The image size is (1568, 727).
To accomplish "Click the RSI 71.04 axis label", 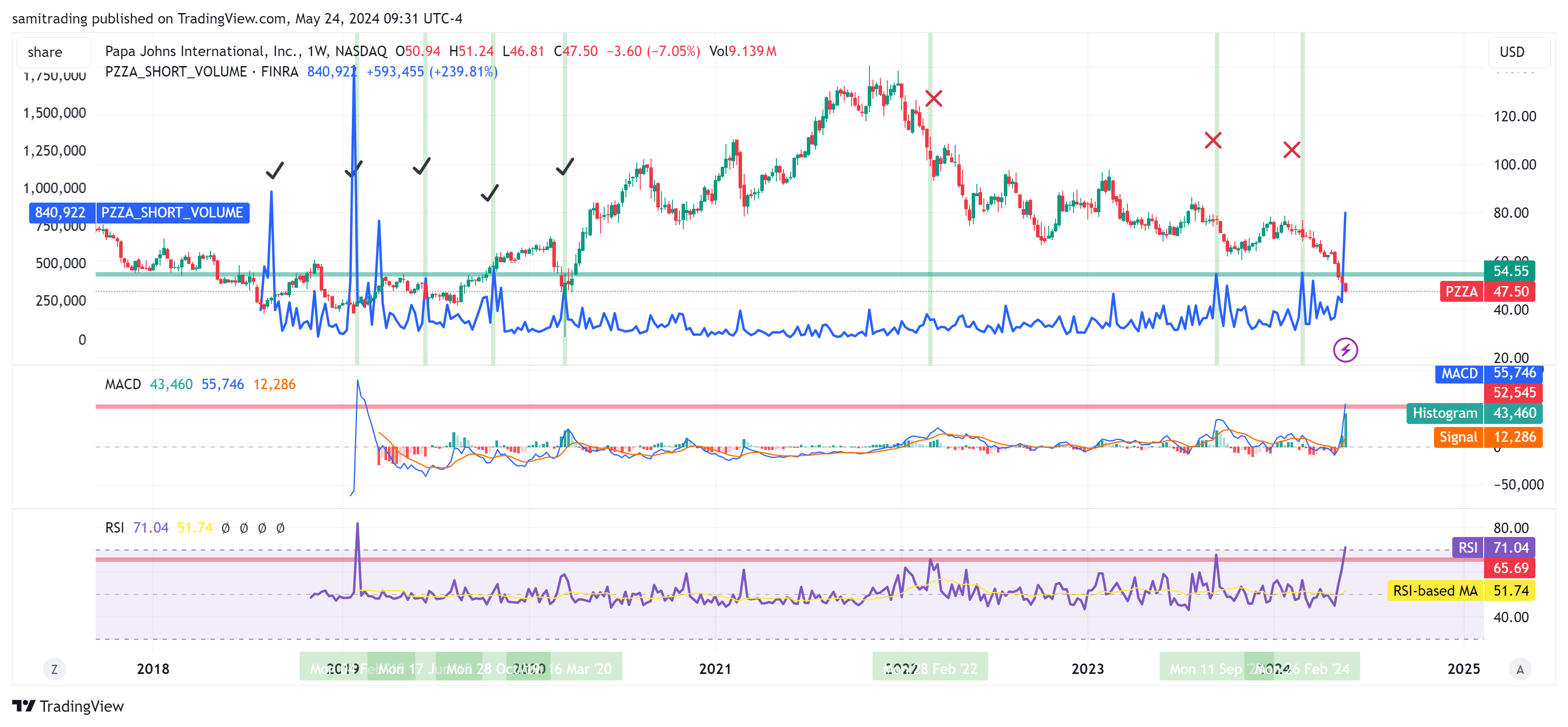I will (1493, 547).
